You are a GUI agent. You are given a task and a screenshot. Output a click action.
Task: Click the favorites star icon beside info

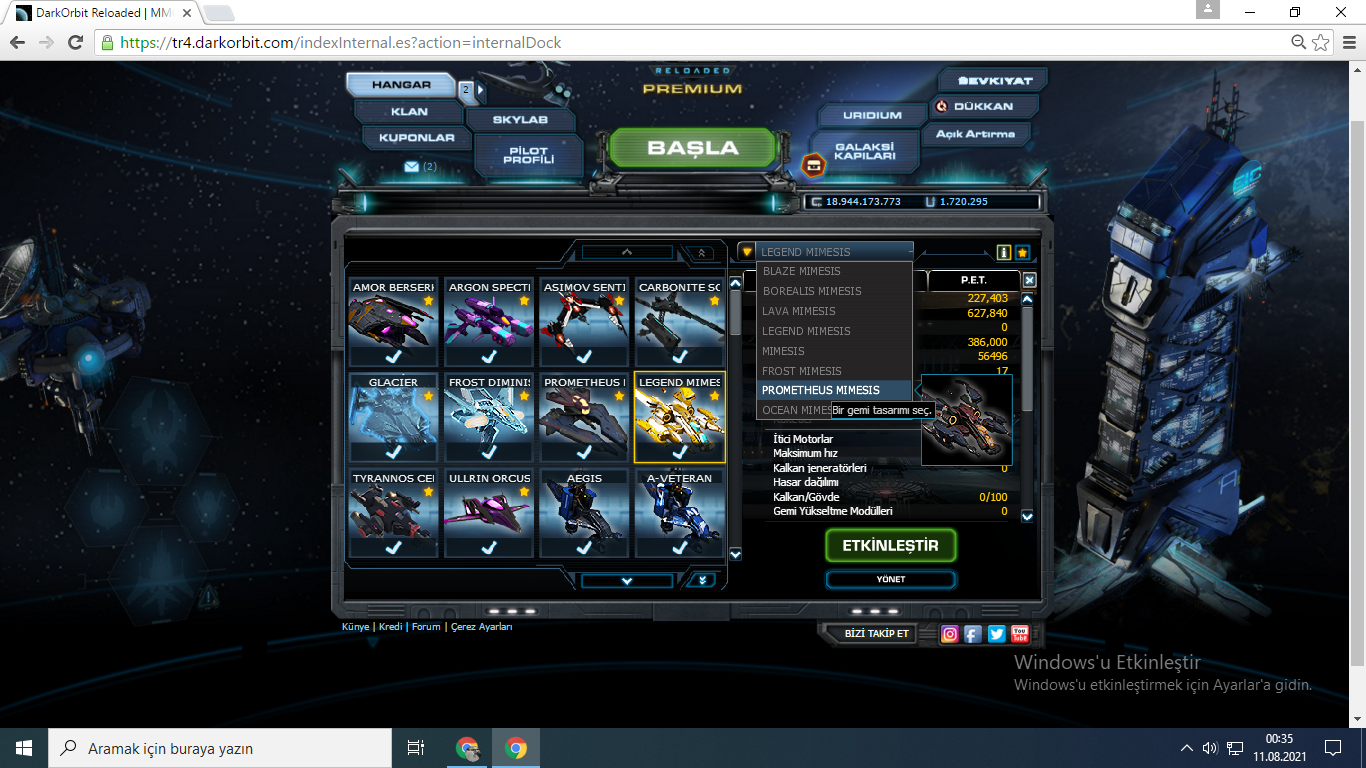tap(1022, 253)
